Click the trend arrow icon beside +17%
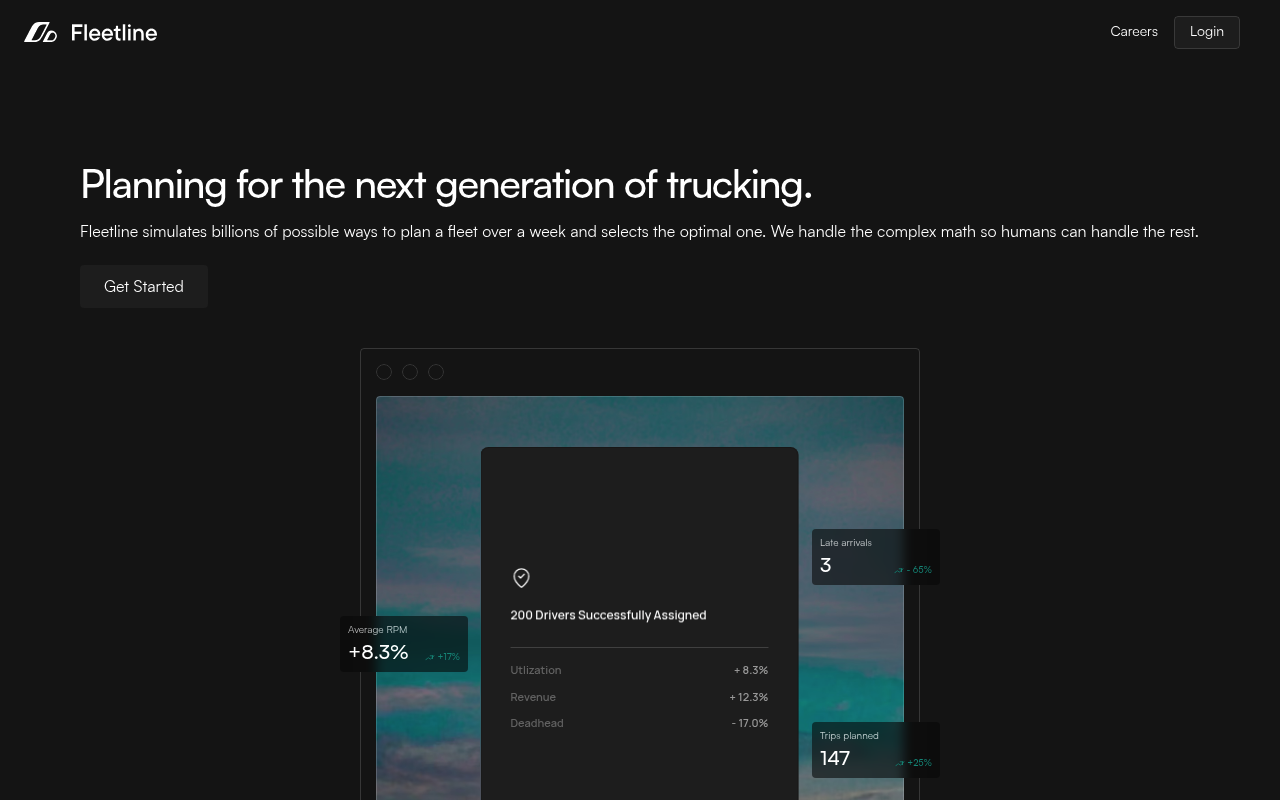Image resolution: width=1280 pixels, height=800 pixels. pos(430,657)
